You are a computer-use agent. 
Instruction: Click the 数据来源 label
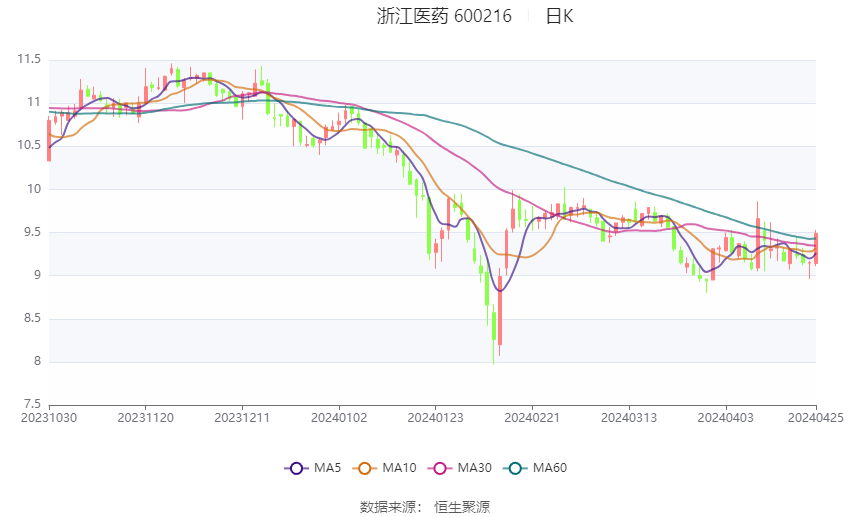[x=387, y=507]
